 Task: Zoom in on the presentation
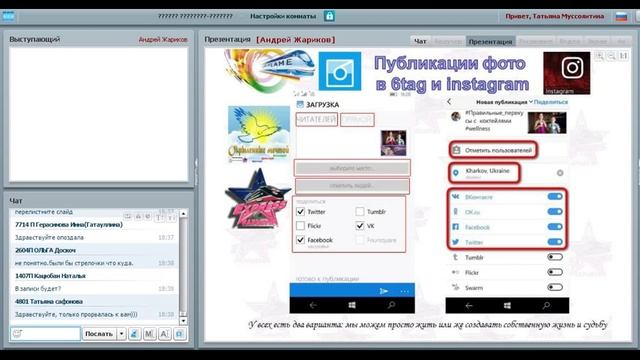click(x=600, y=56)
